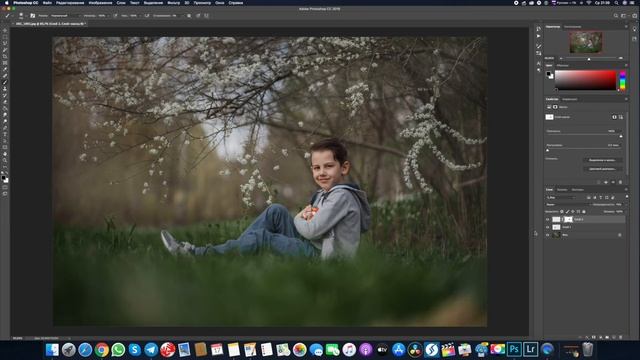
Task: Select the Rectangular Marquee tool
Action: (x=5, y=37)
